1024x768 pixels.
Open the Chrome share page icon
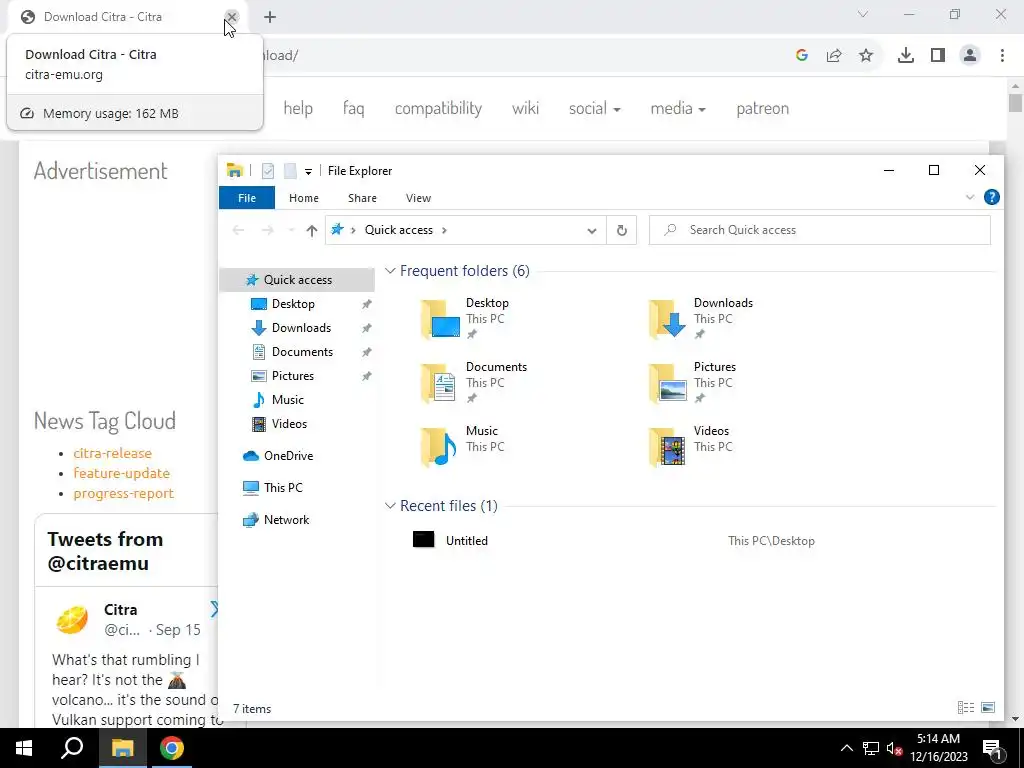834,56
